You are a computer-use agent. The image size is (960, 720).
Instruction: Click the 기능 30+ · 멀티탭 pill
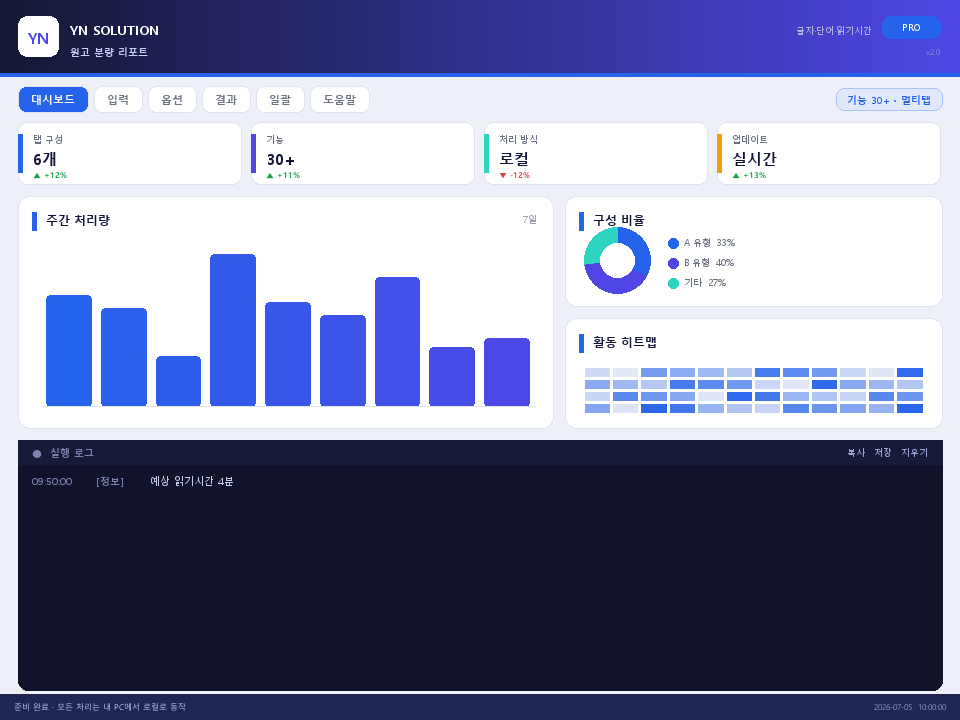coord(889,100)
